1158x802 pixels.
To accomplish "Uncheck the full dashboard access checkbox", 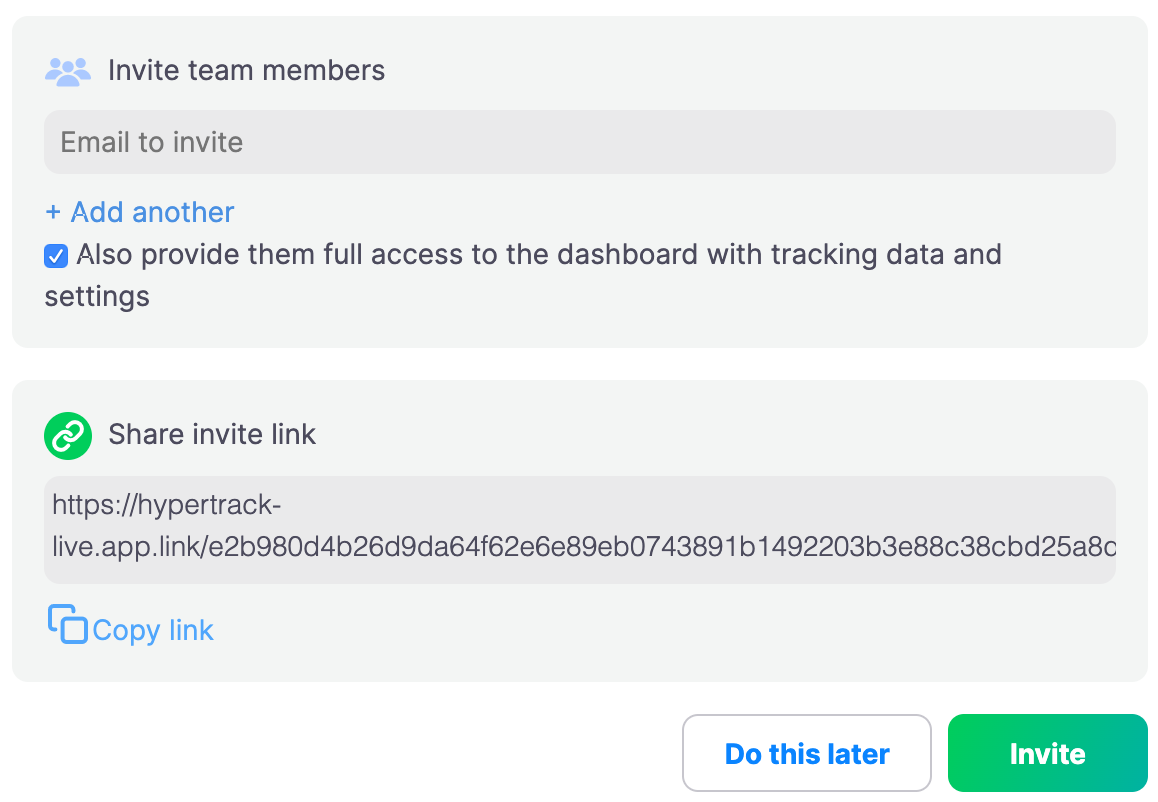I will pyautogui.click(x=56, y=256).
